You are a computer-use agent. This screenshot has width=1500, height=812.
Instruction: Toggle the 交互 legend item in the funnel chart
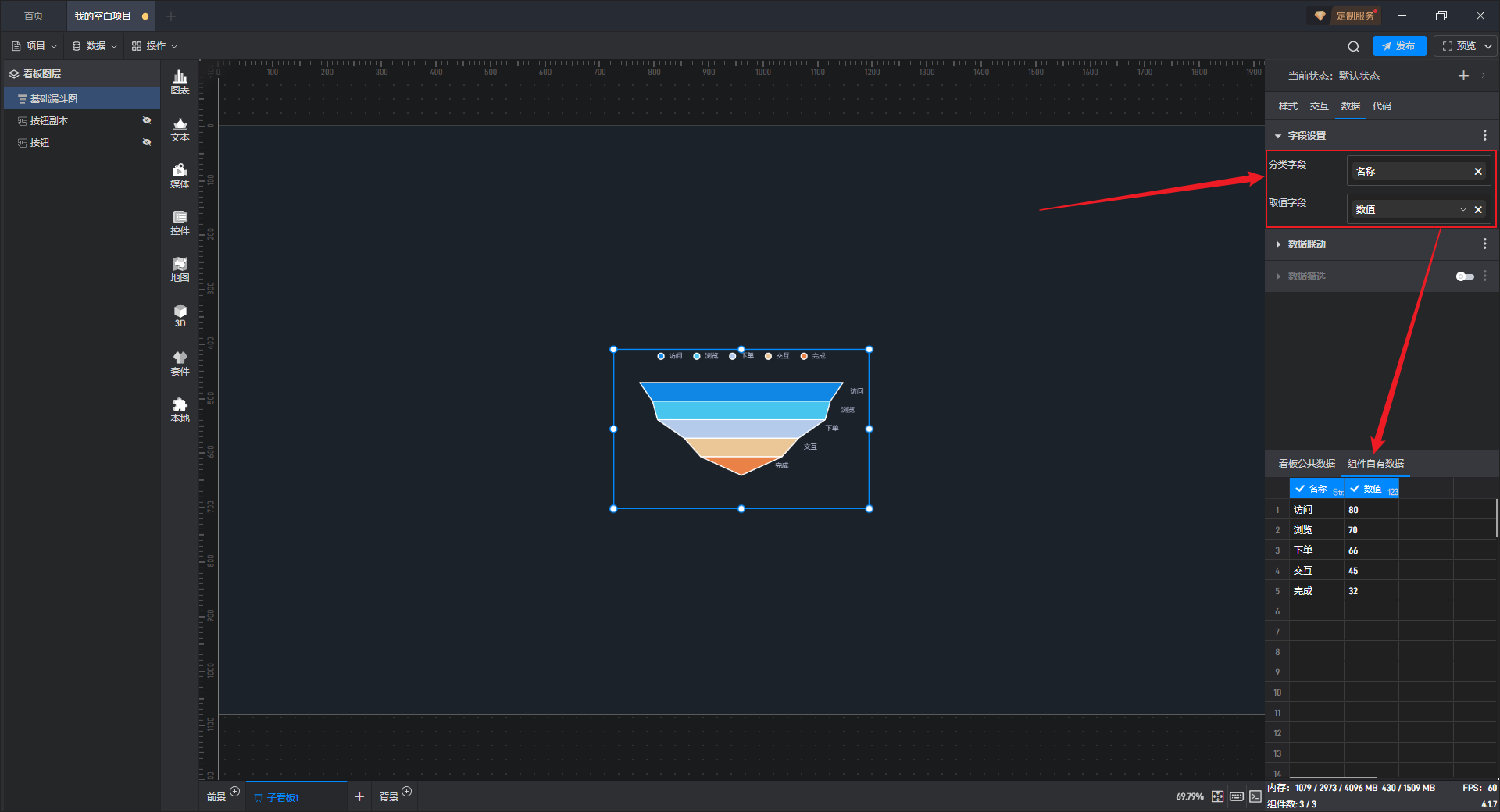(777, 356)
